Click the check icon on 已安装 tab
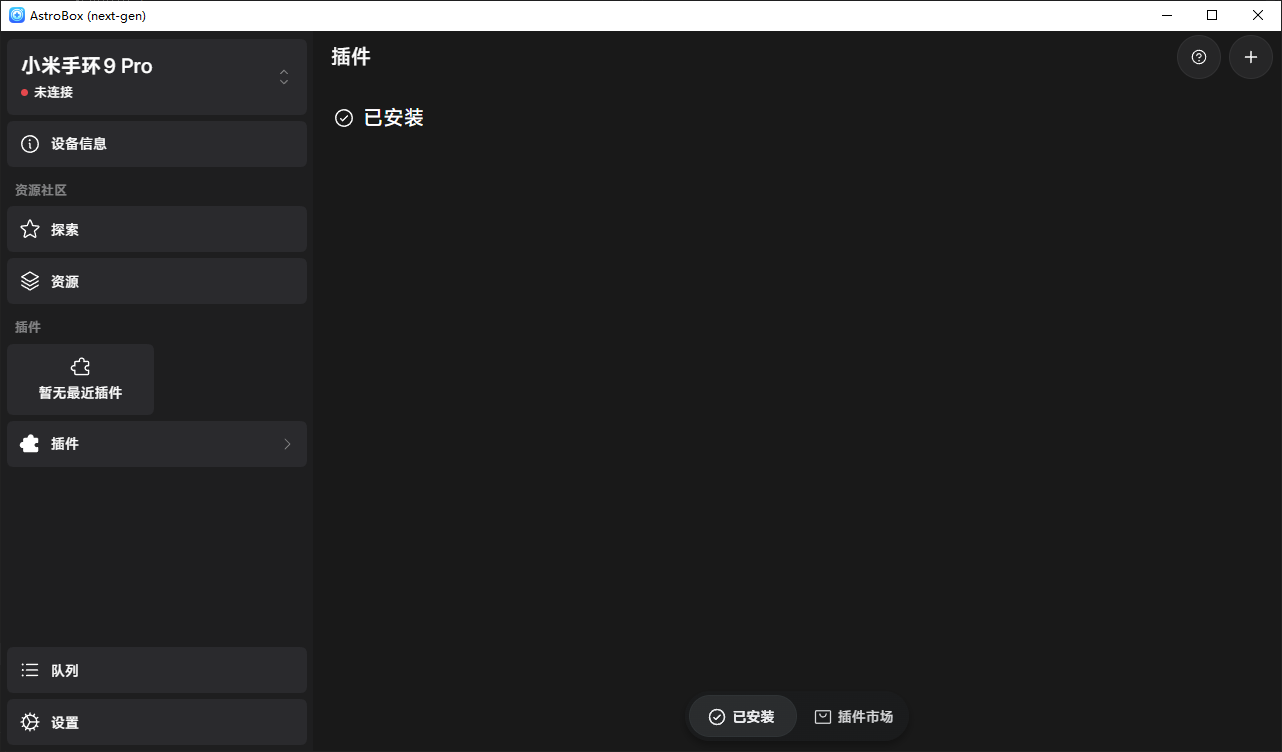This screenshot has height=752, width=1282. point(717,717)
